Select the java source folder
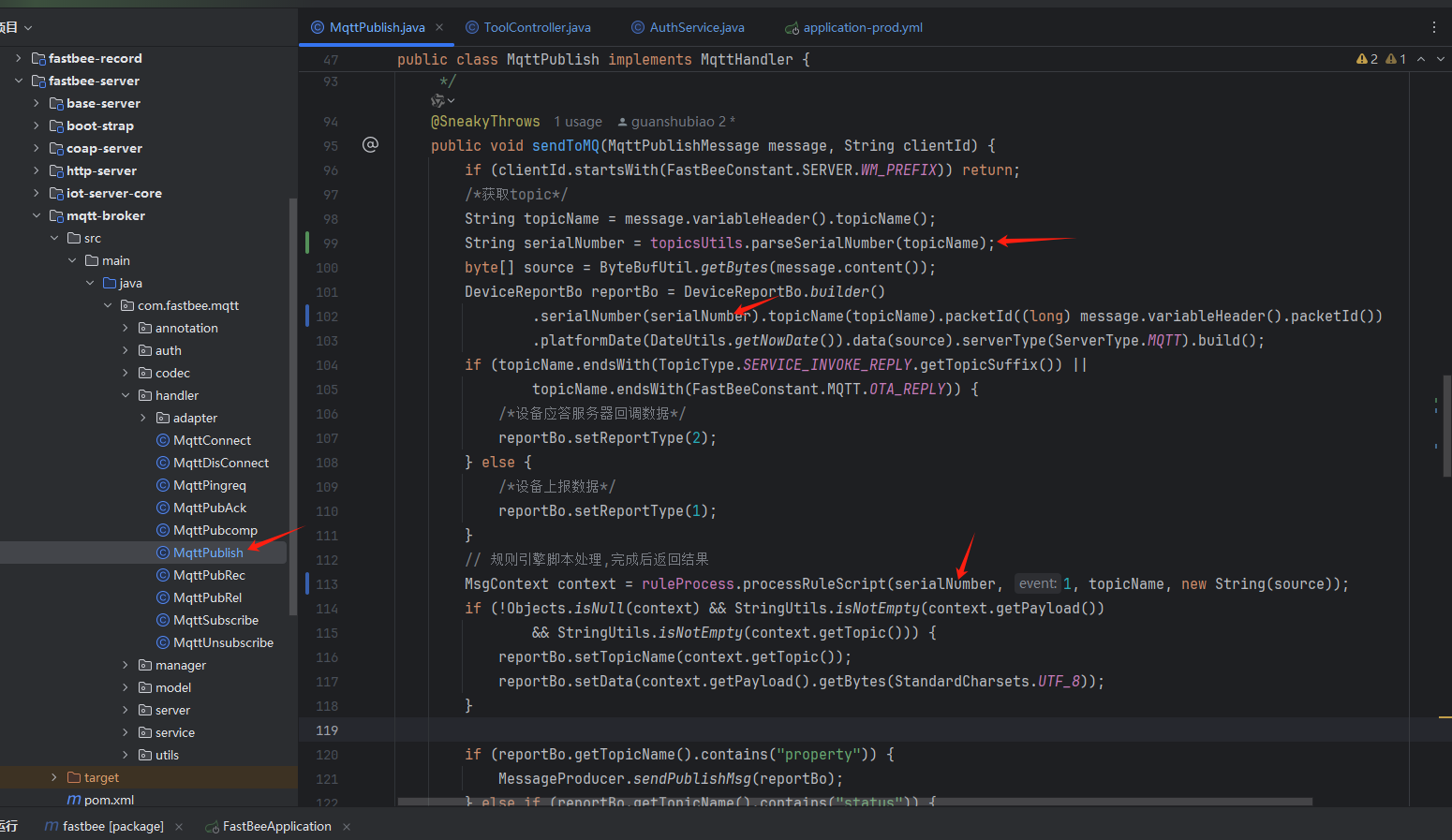Screen dimensions: 1452x840 (123, 283)
